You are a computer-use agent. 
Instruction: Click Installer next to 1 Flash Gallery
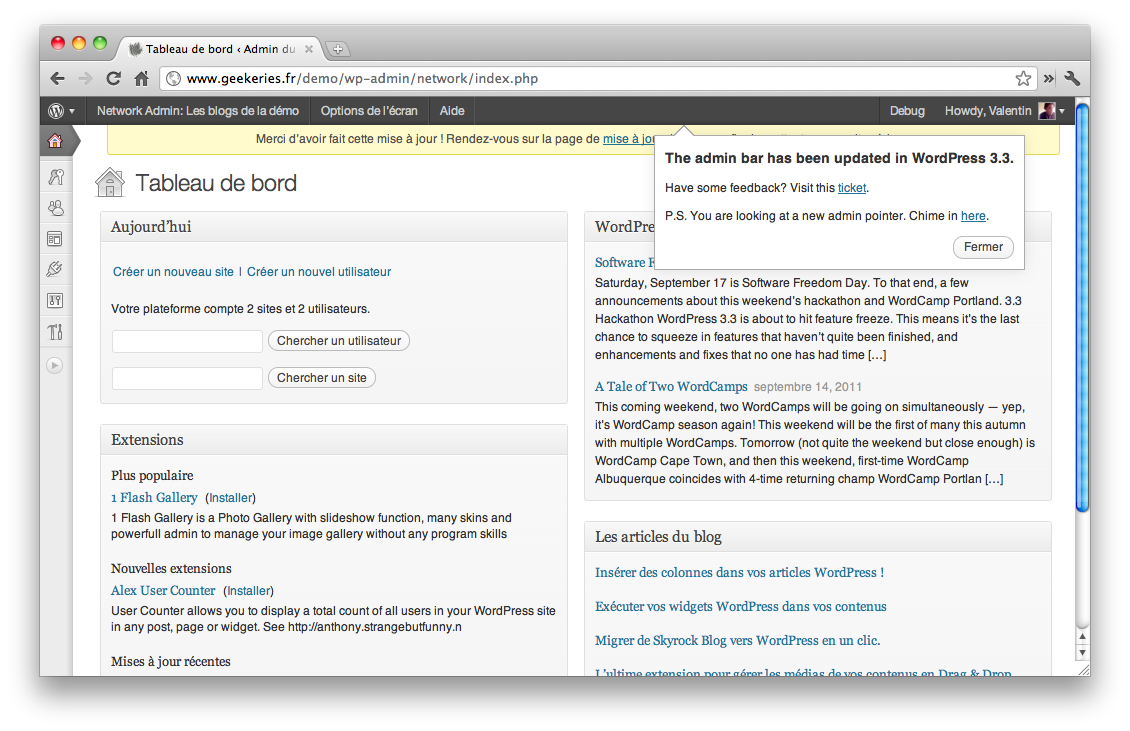point(231,497)
